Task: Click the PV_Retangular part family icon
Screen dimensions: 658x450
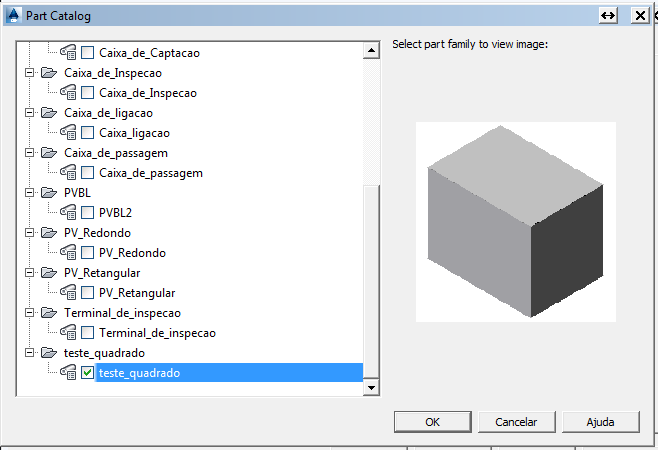Action: pos(68,293)
